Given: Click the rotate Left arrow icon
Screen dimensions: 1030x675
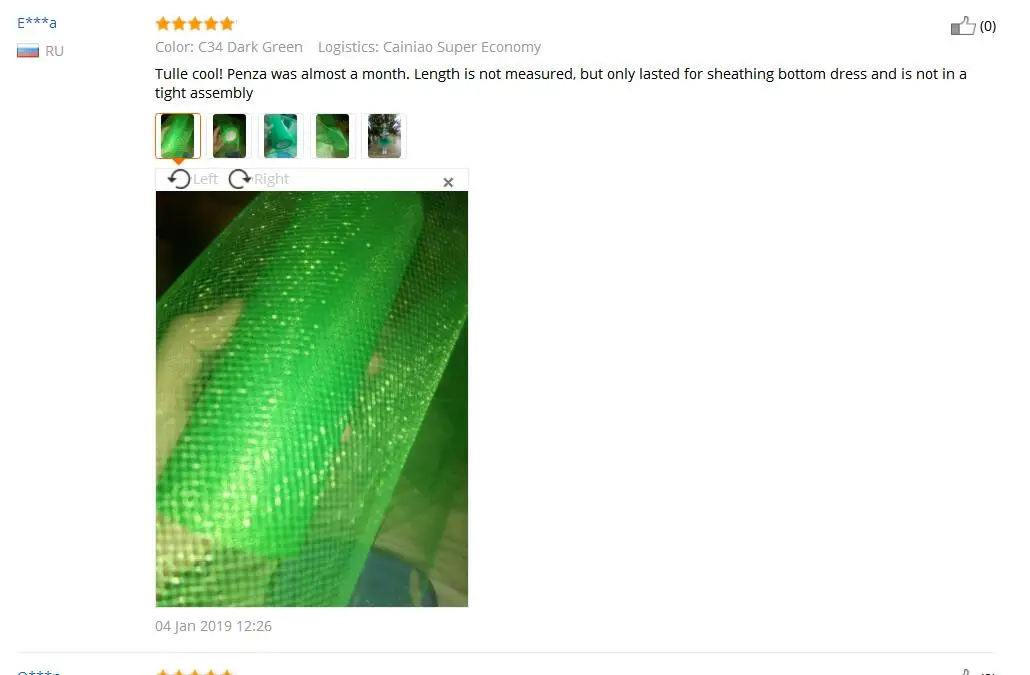Looking at the screenshot, I should click(179, 179).
